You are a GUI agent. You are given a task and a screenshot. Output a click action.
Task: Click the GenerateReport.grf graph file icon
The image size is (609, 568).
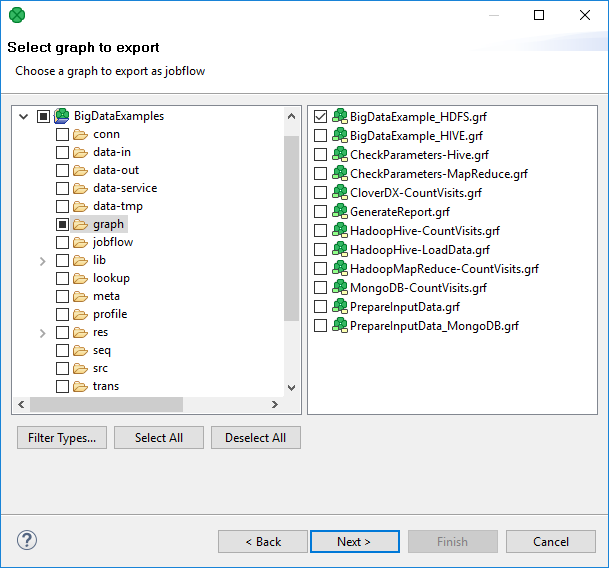tap(339, 212)
